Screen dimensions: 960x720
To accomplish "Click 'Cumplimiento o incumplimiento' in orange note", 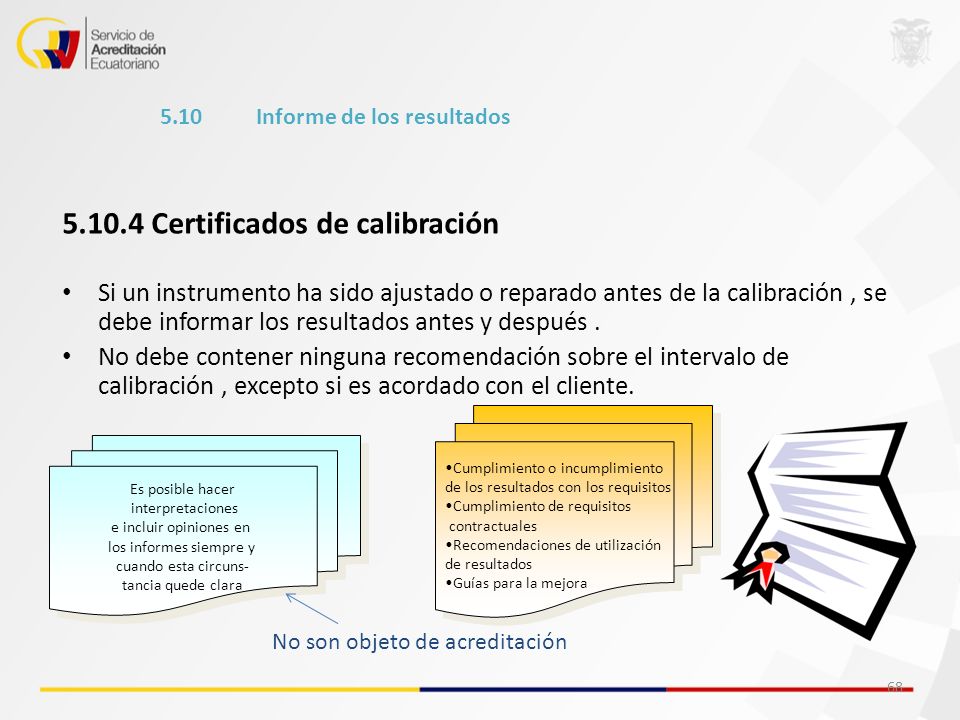I will (x=554, y=468).
